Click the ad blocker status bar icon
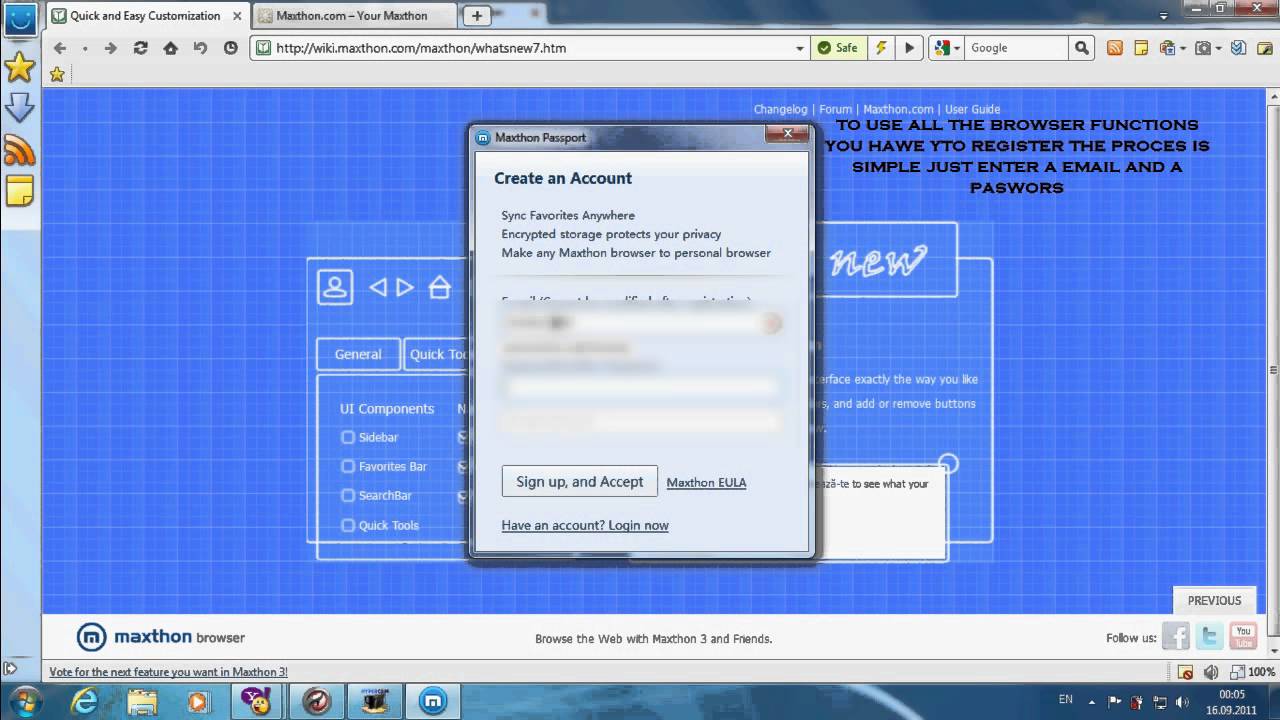Image resolution: width=1280 pixels, height=720 pixels. [x=1185, y=672]
